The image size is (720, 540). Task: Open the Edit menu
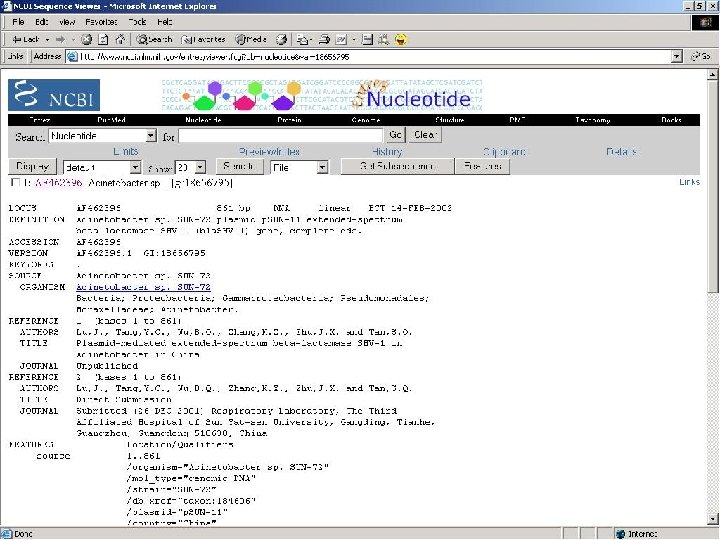tap(41, 22)
